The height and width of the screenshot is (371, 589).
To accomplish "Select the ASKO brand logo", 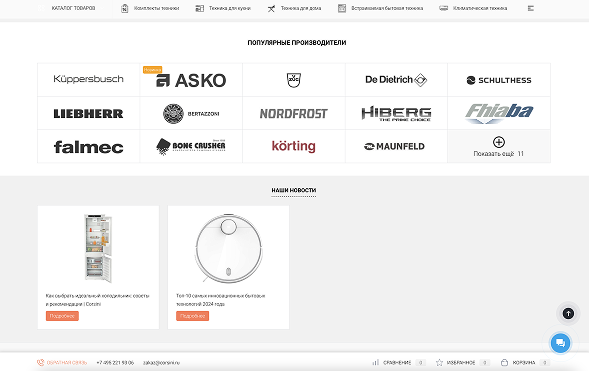I will click(191, 80).
